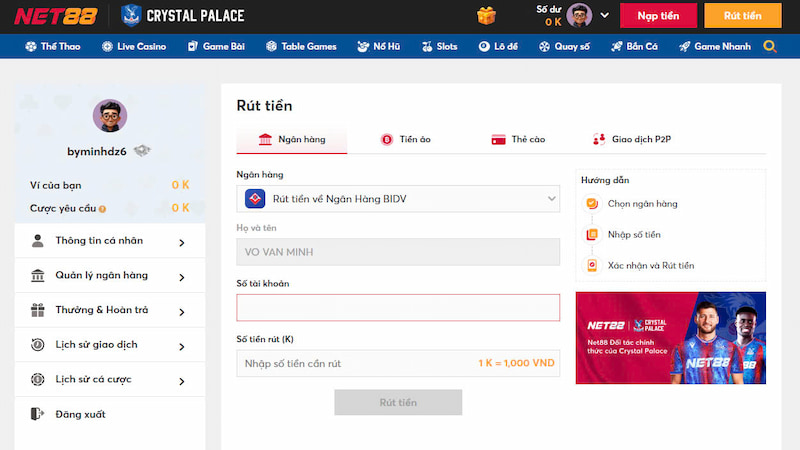Click the Cược yêu cầu info icon
800x450 pixels.
103,209
